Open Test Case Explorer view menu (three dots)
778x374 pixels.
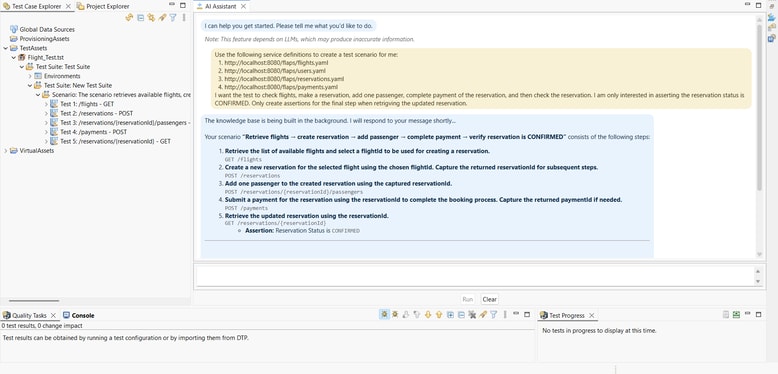[184, 18]
